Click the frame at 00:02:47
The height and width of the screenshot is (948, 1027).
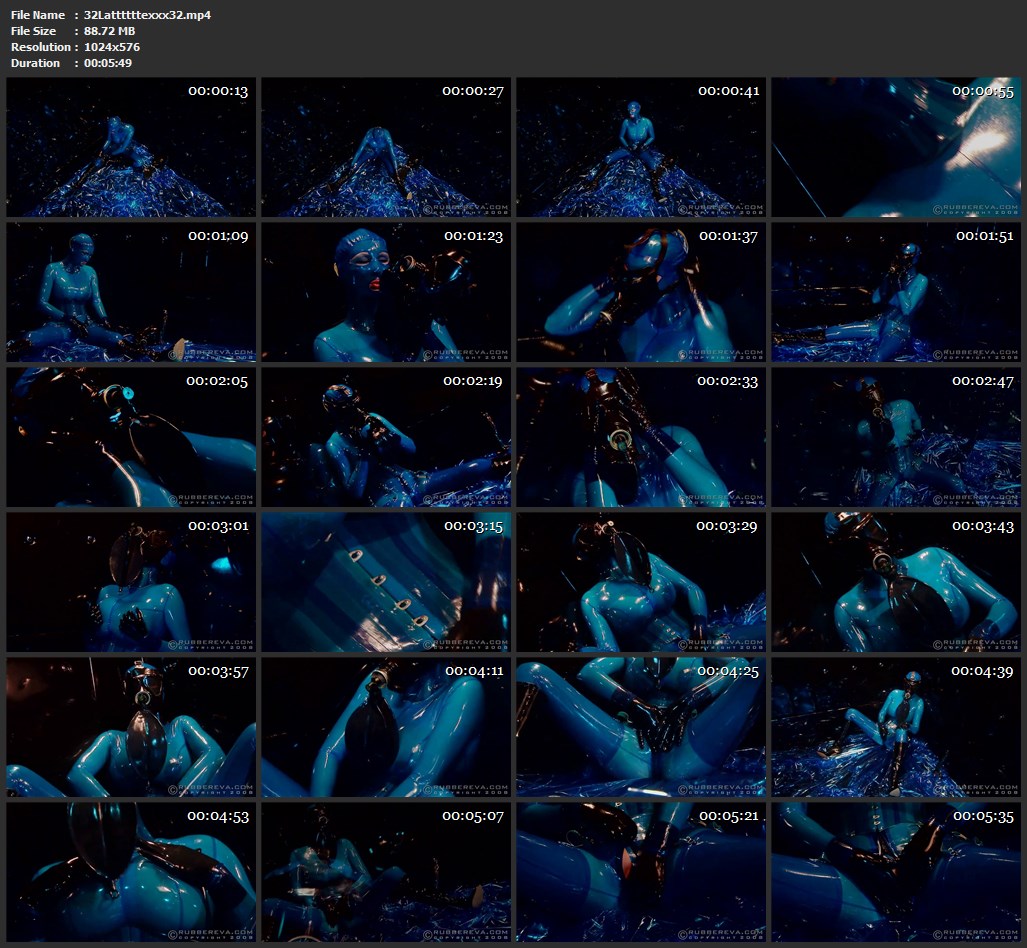[896, 437]
